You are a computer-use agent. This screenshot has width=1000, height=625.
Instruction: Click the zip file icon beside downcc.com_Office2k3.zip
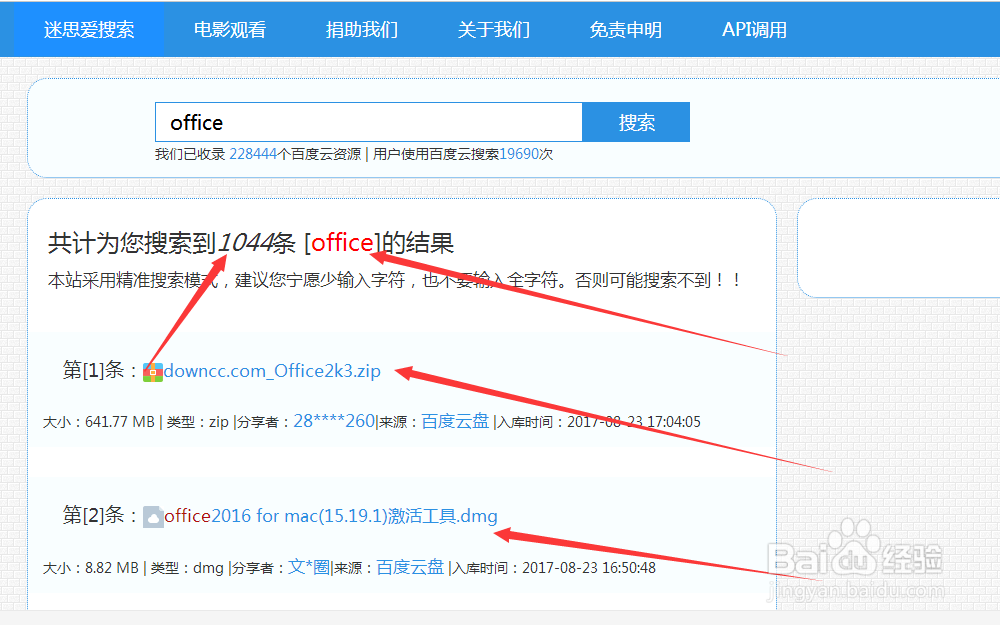click(152, 370)
